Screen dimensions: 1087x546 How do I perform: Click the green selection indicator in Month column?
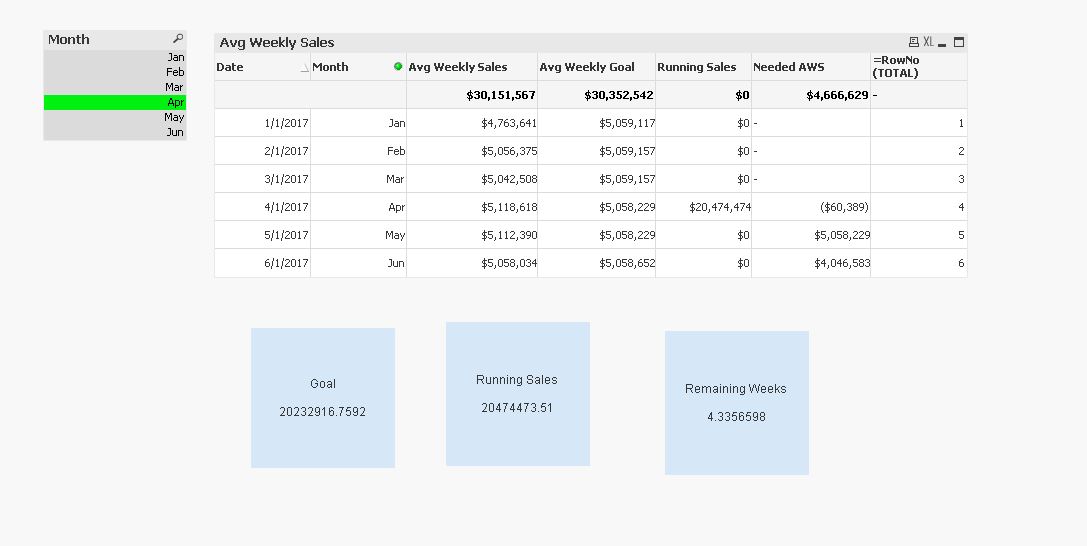tap(398, 67)
